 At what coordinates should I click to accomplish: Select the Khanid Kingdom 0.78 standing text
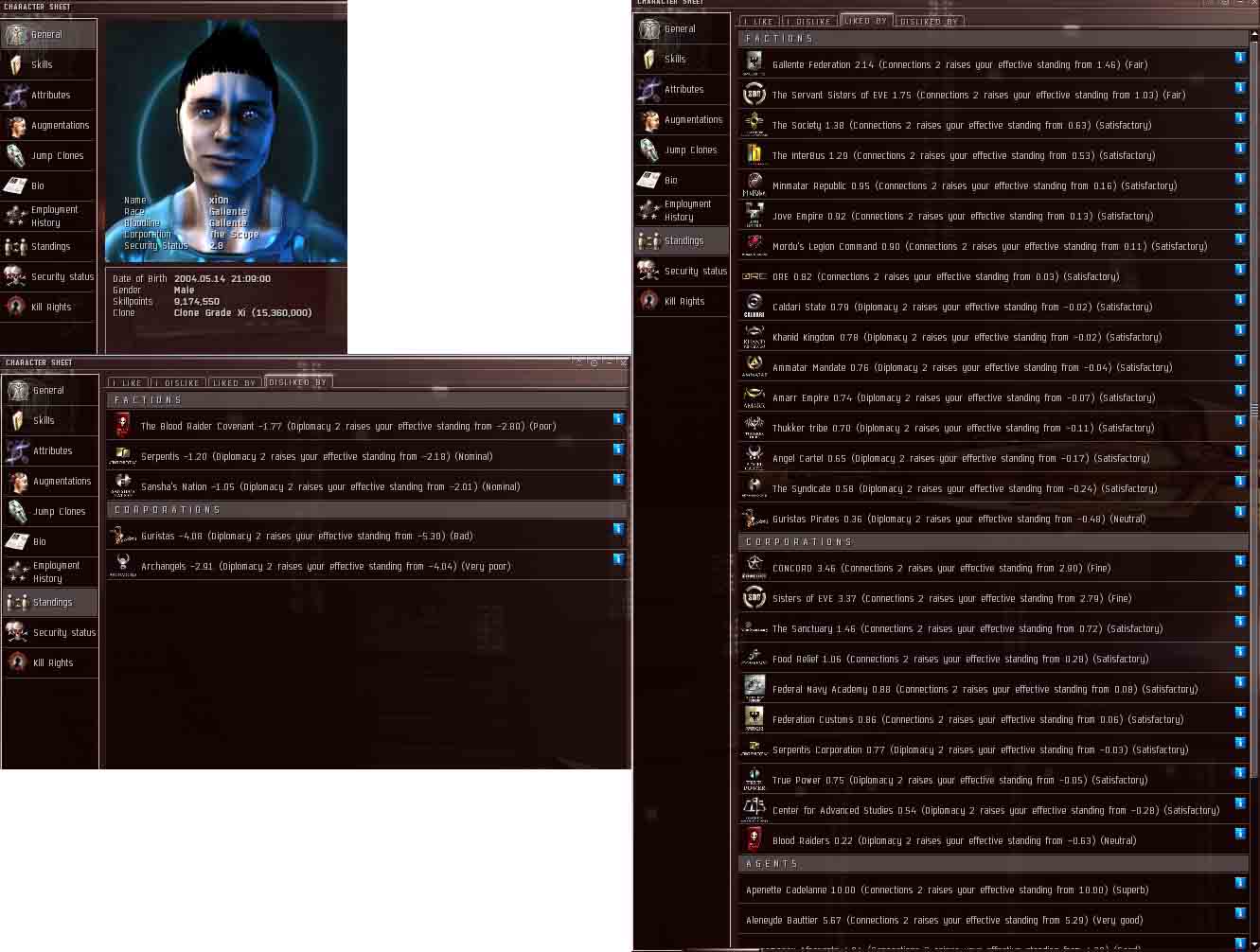click(x=967, y=337)
